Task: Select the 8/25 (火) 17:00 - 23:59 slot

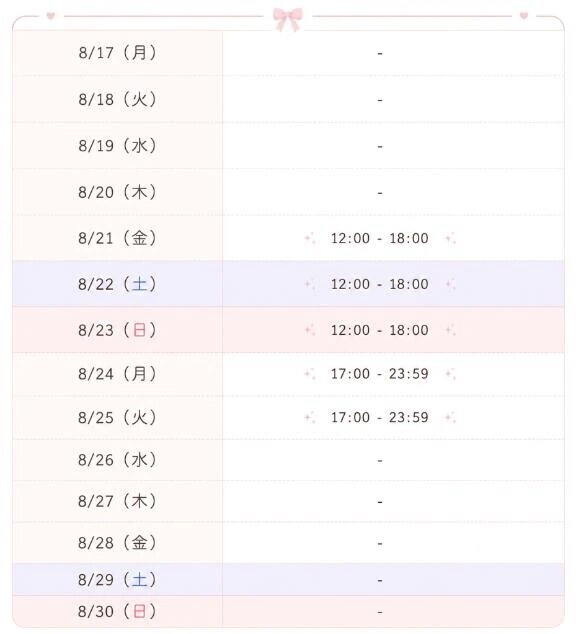Action: (380, 417)
